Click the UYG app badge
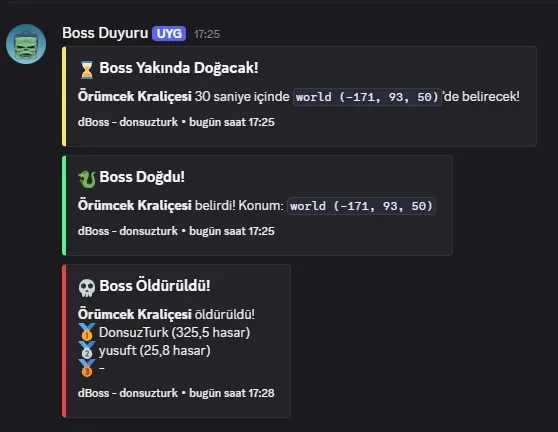 click(169, 34)
